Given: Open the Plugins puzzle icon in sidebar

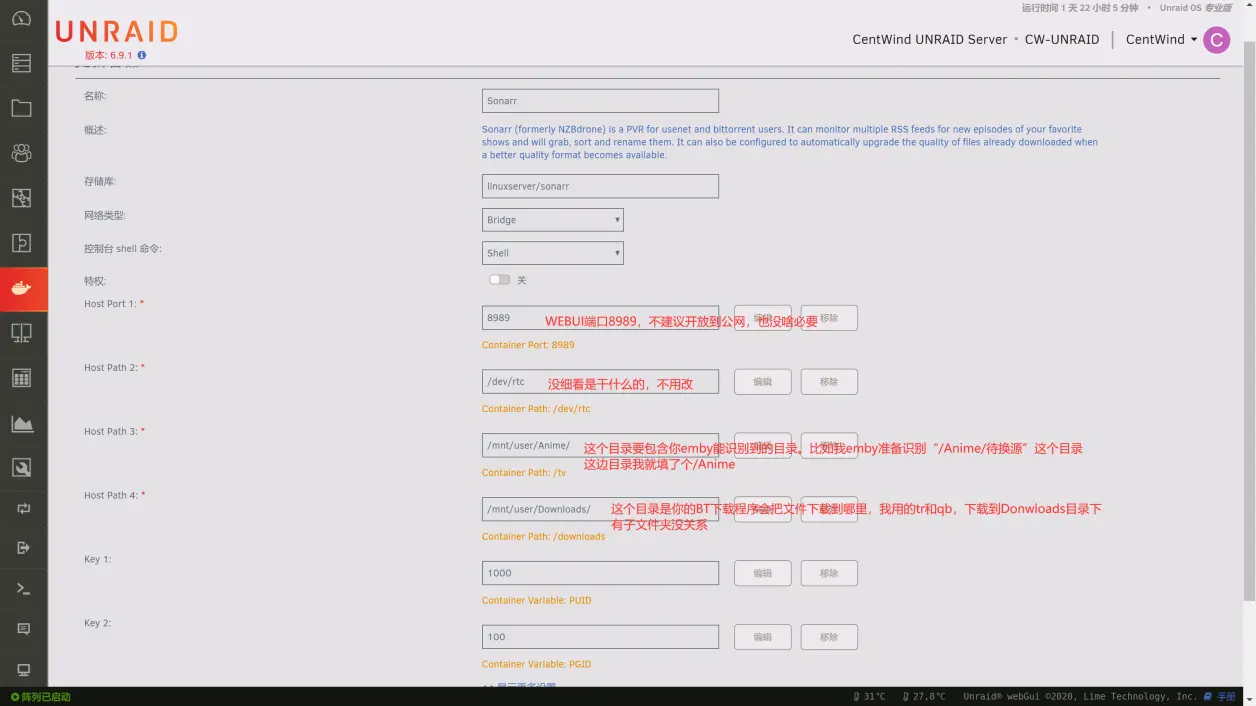Looking at the screenshot, I should click(21, 243).
